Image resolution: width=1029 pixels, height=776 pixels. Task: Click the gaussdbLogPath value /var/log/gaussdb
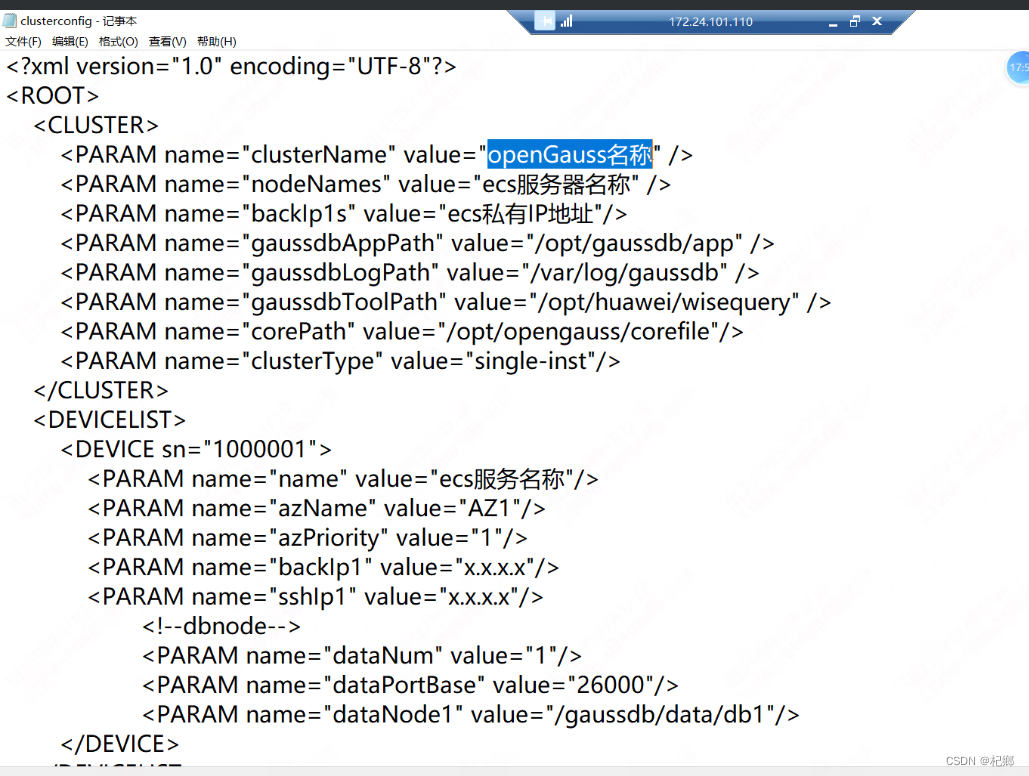(624, 273)
